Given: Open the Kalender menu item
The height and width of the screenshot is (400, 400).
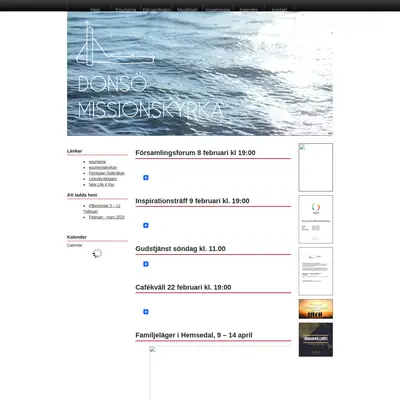Looking at the screenshot, I should coord(249,10).
